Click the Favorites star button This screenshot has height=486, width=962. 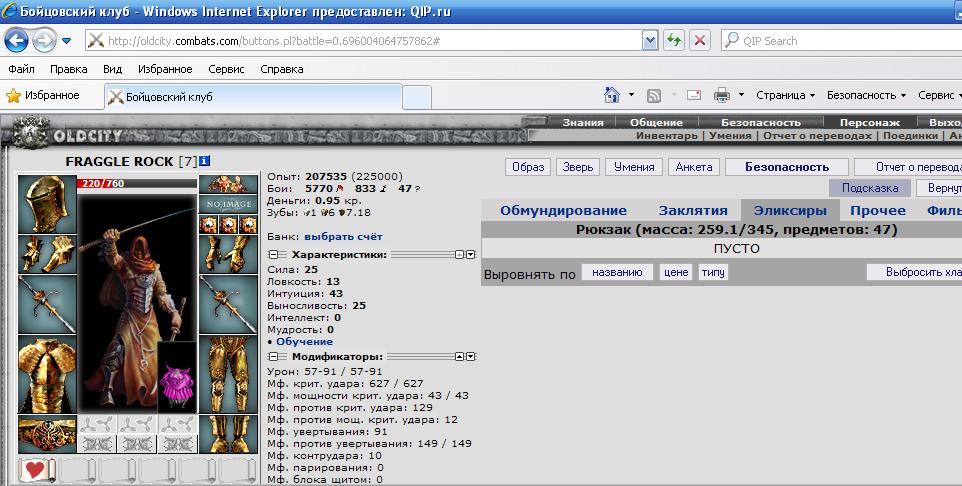tap(43, 95)
